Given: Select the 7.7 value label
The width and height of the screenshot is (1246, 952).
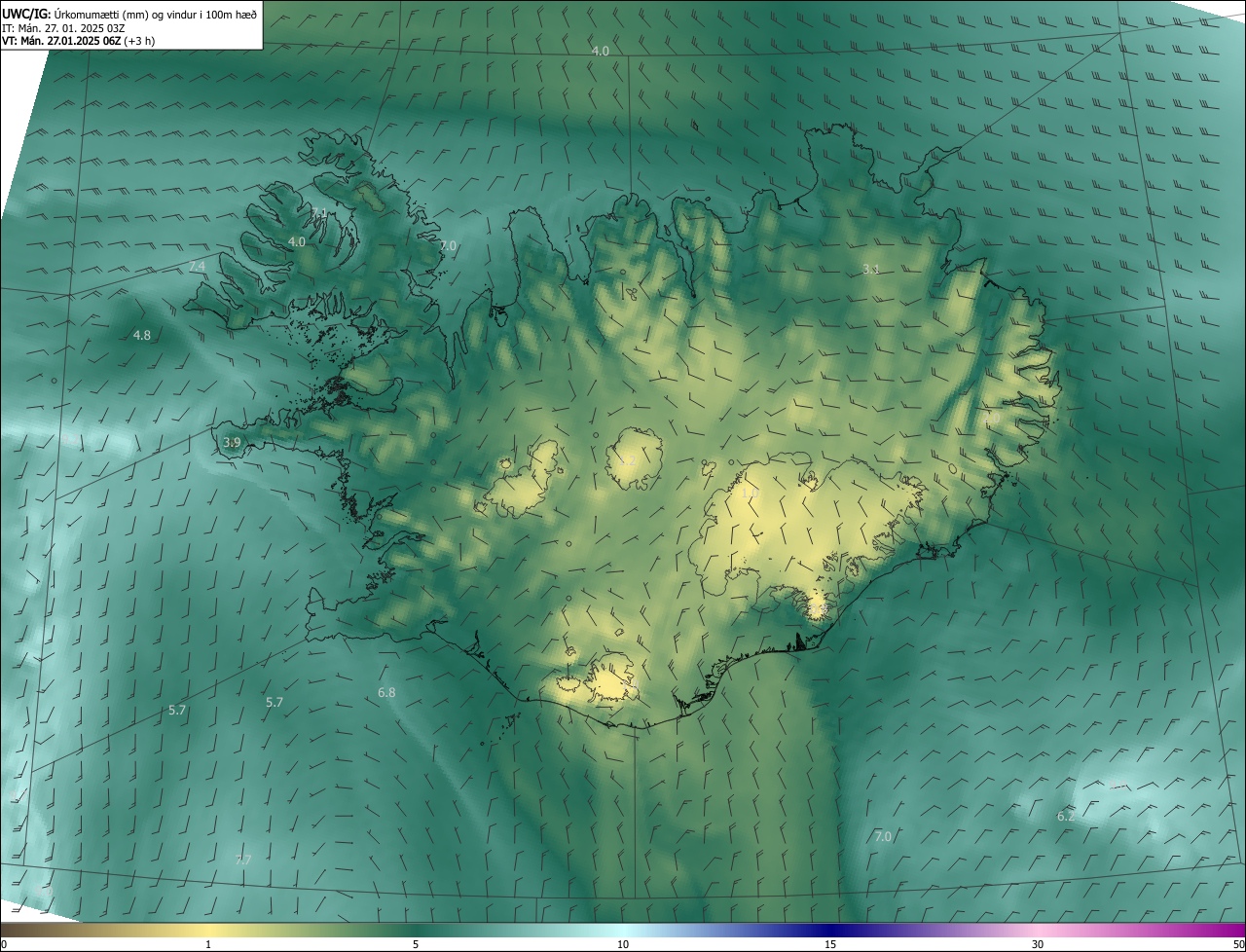Looking at the screenshot, I should pyautogui.click(x=243, y=860).
